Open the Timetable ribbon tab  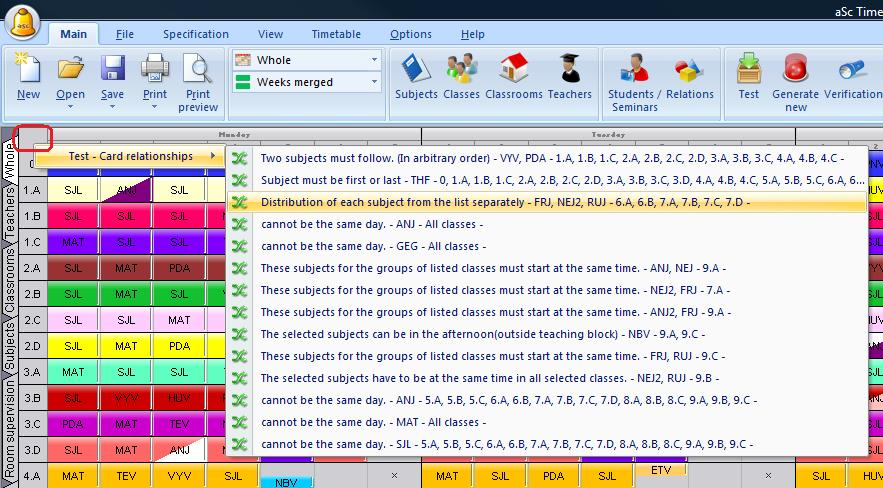[335, 34]
